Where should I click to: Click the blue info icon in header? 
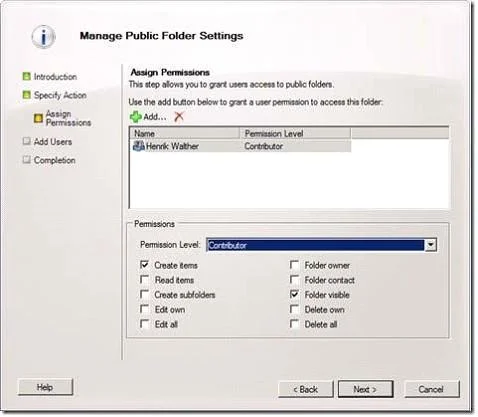43,37
